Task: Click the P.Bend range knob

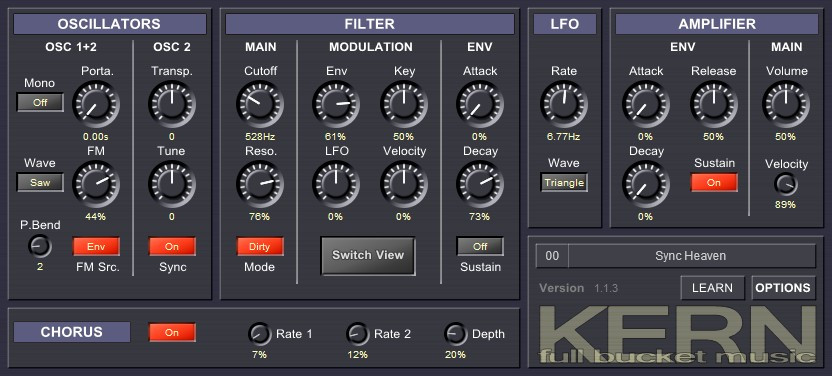Action: [40, 246]
